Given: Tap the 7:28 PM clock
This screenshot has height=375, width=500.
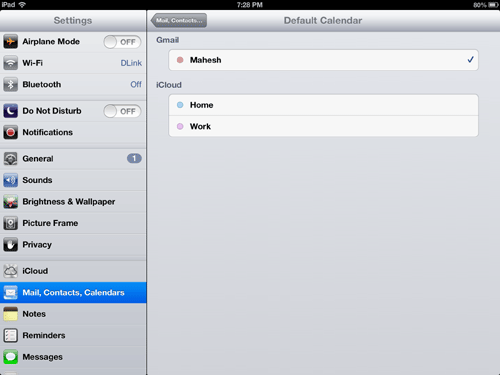Looking at the screenshot, I should click(x=250, y=5).
